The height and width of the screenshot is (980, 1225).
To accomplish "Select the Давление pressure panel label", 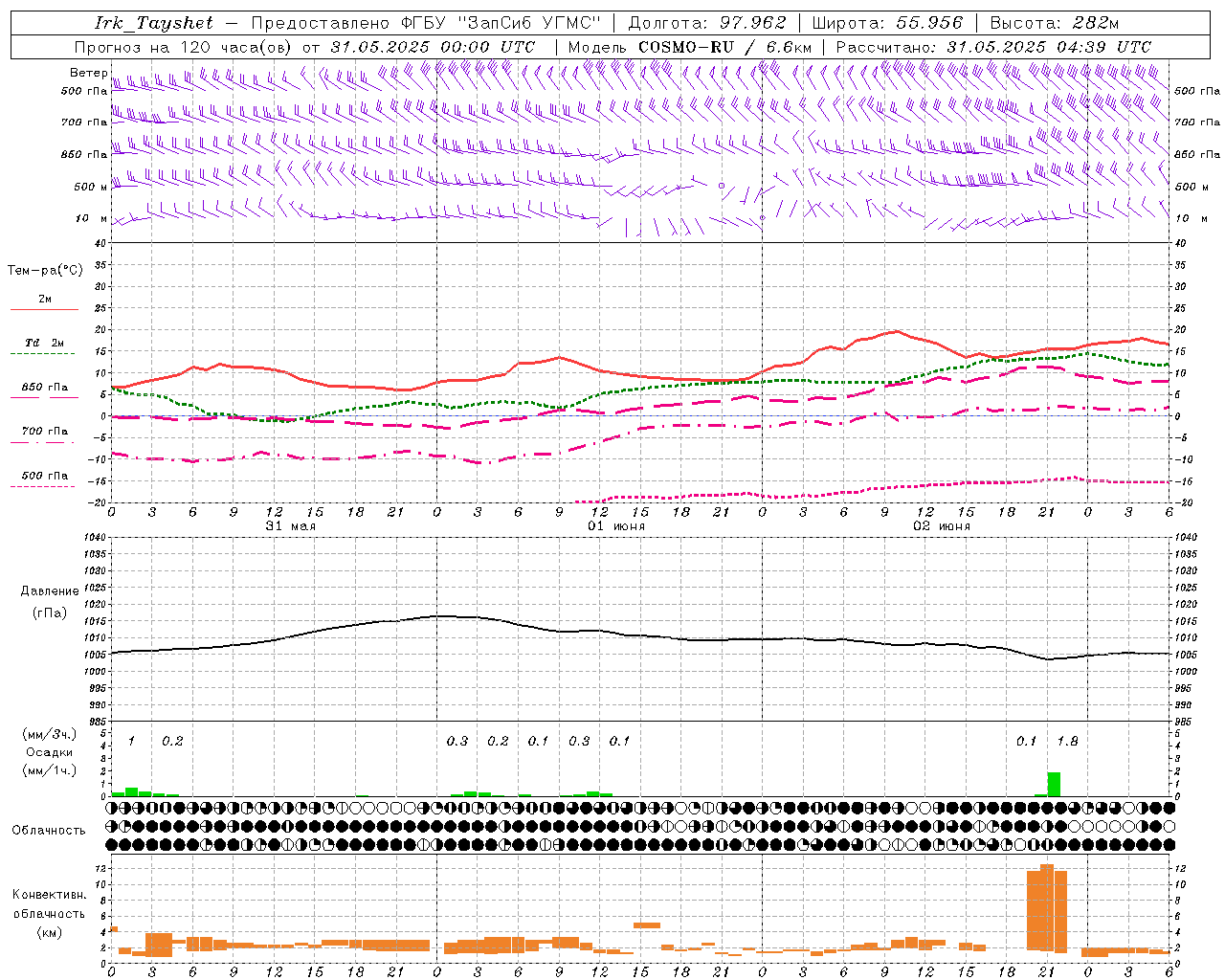I will (50, 591).
